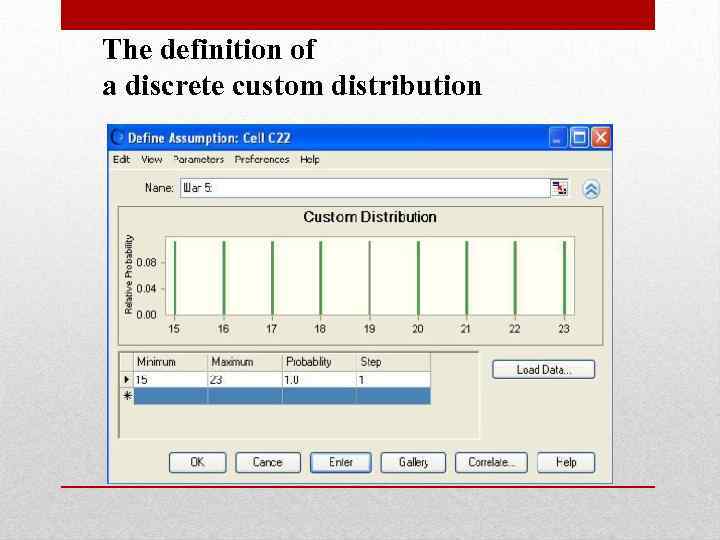Click the Minimum column header
The height and width of the screenshot is (540, 720).
pyautogui.click(x=170, y=362)
